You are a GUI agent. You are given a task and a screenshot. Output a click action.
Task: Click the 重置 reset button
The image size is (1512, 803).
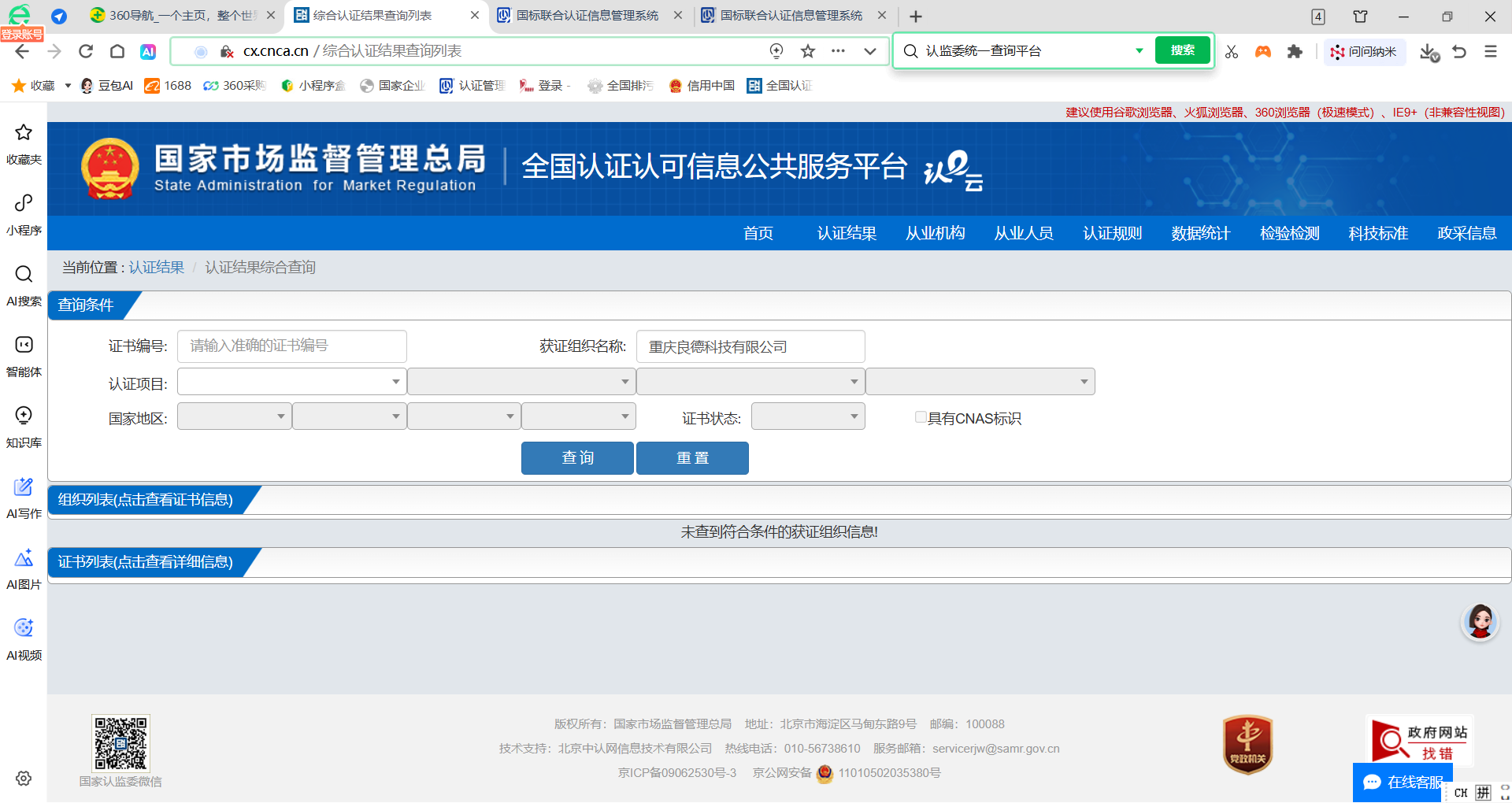point(692,458)
